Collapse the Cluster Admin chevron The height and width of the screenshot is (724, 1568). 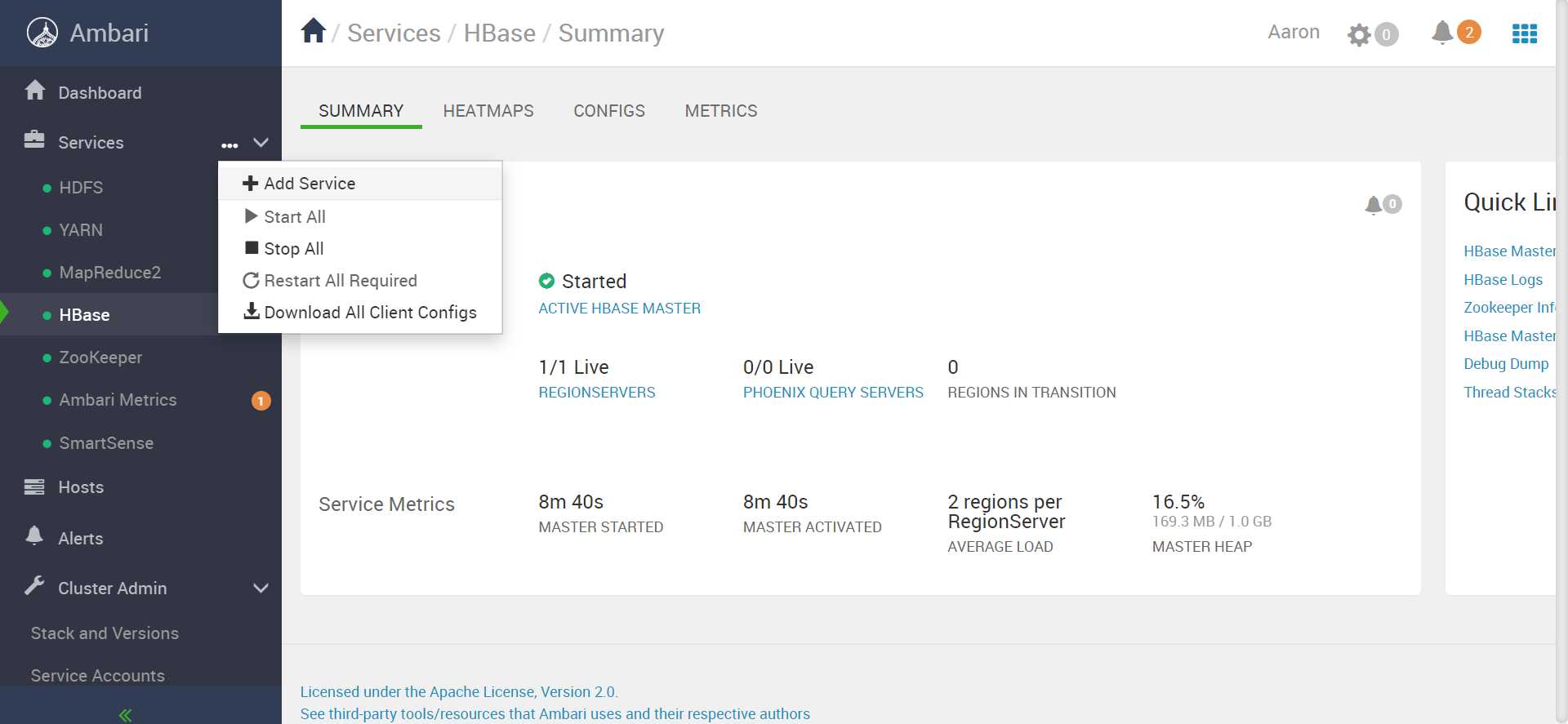(261, 589)
